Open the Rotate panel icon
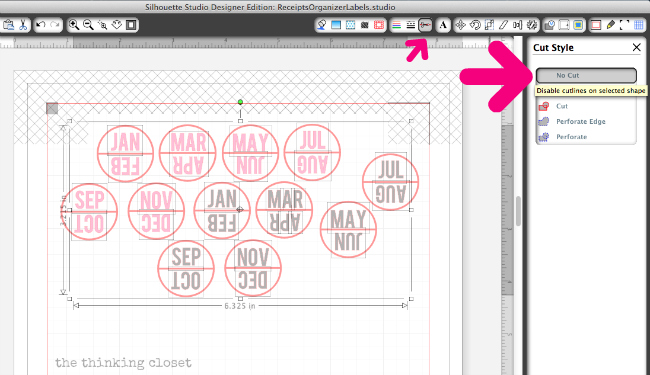This screenshot has width=650, height=375. pos(475,25)
